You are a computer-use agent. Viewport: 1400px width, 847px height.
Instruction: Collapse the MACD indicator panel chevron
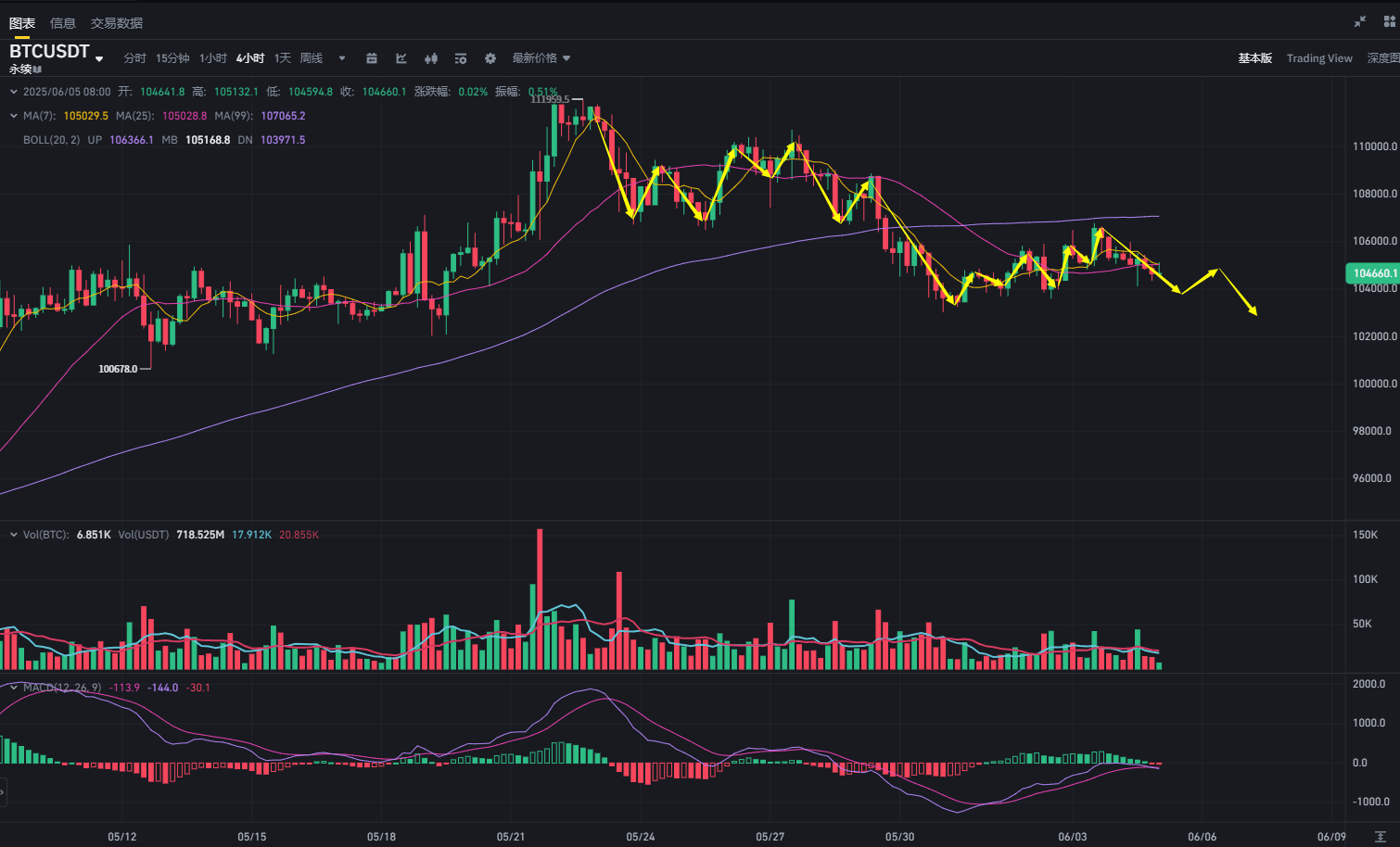(x=13, y=688)
